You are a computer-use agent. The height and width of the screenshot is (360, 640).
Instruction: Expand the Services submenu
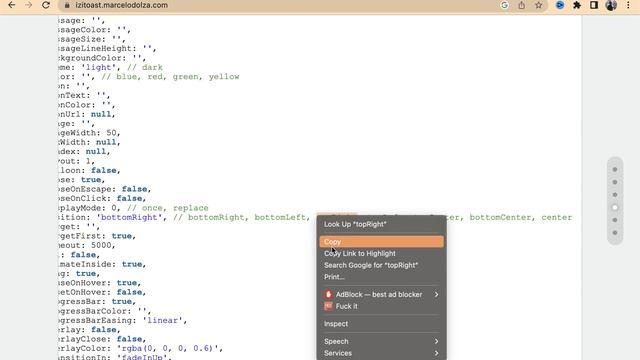[x=381, y=353]
